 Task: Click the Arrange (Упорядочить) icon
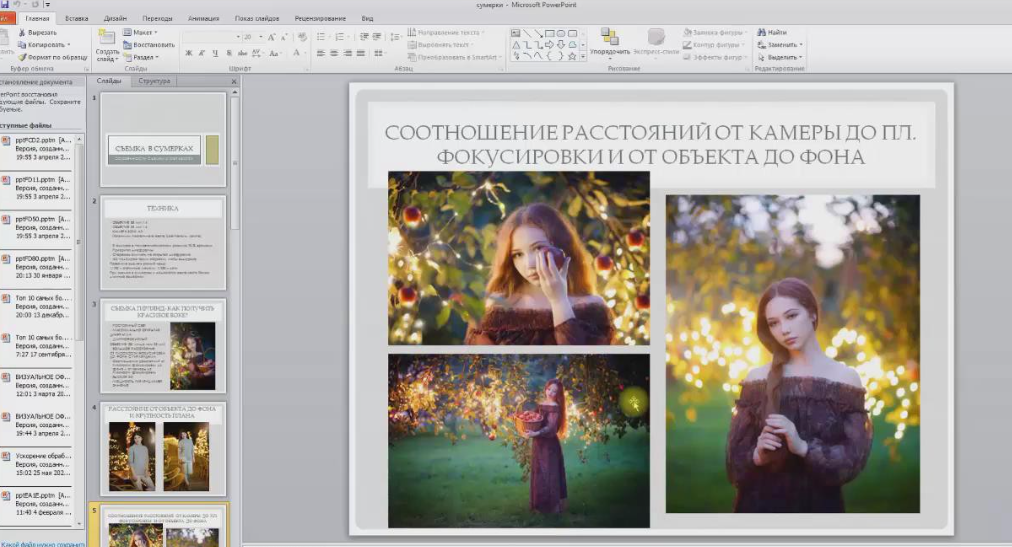point(609,38)
